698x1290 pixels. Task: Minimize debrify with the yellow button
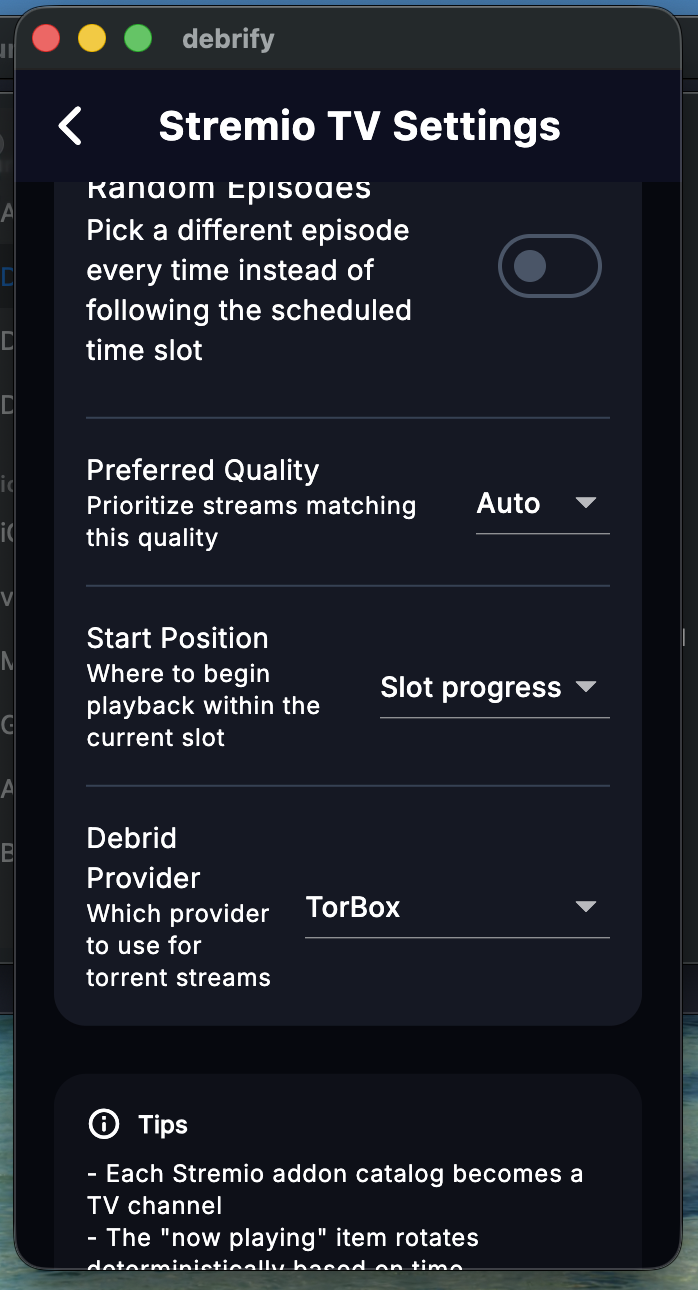click(92, 38)
